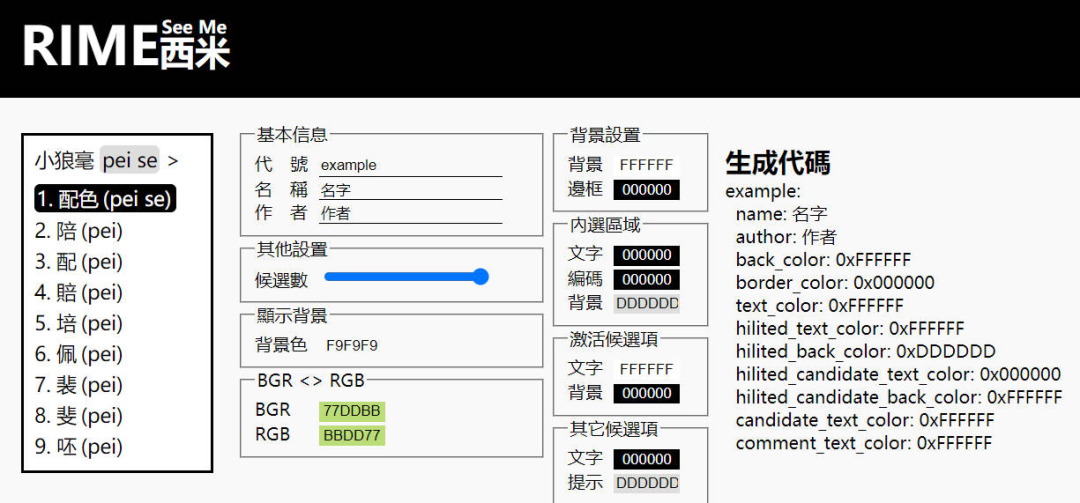Open 其它候選項 文字 000000 color swatch

click(x=646, y=459)
